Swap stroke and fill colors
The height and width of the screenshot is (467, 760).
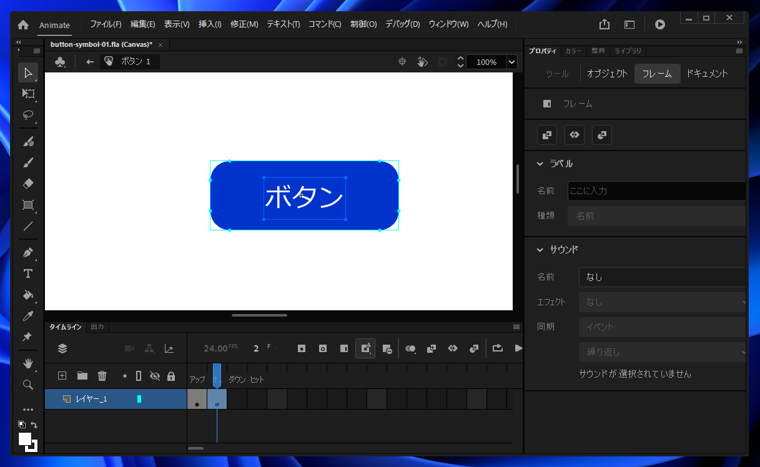pyautogui.click(x=34, y=425)
